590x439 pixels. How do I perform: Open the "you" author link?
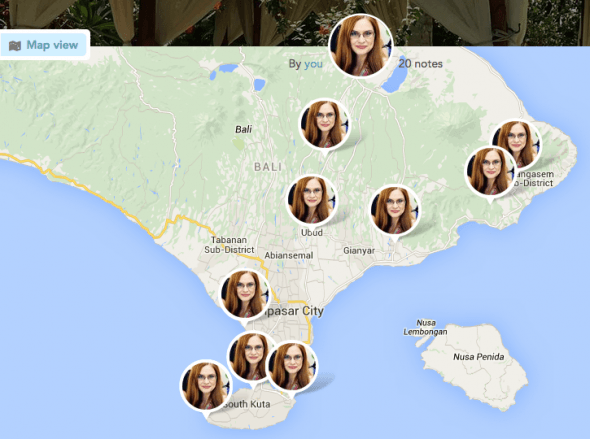pos(313,64)
